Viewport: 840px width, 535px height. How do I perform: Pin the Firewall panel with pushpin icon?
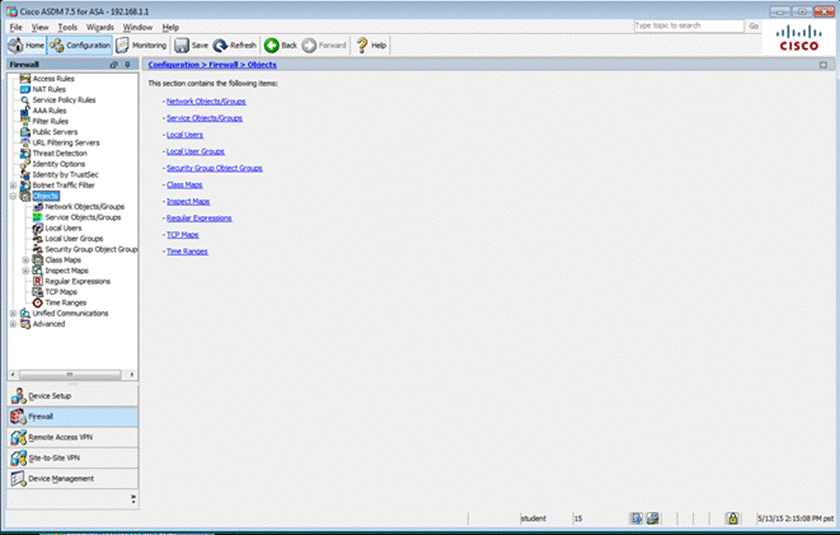[127, 64]
